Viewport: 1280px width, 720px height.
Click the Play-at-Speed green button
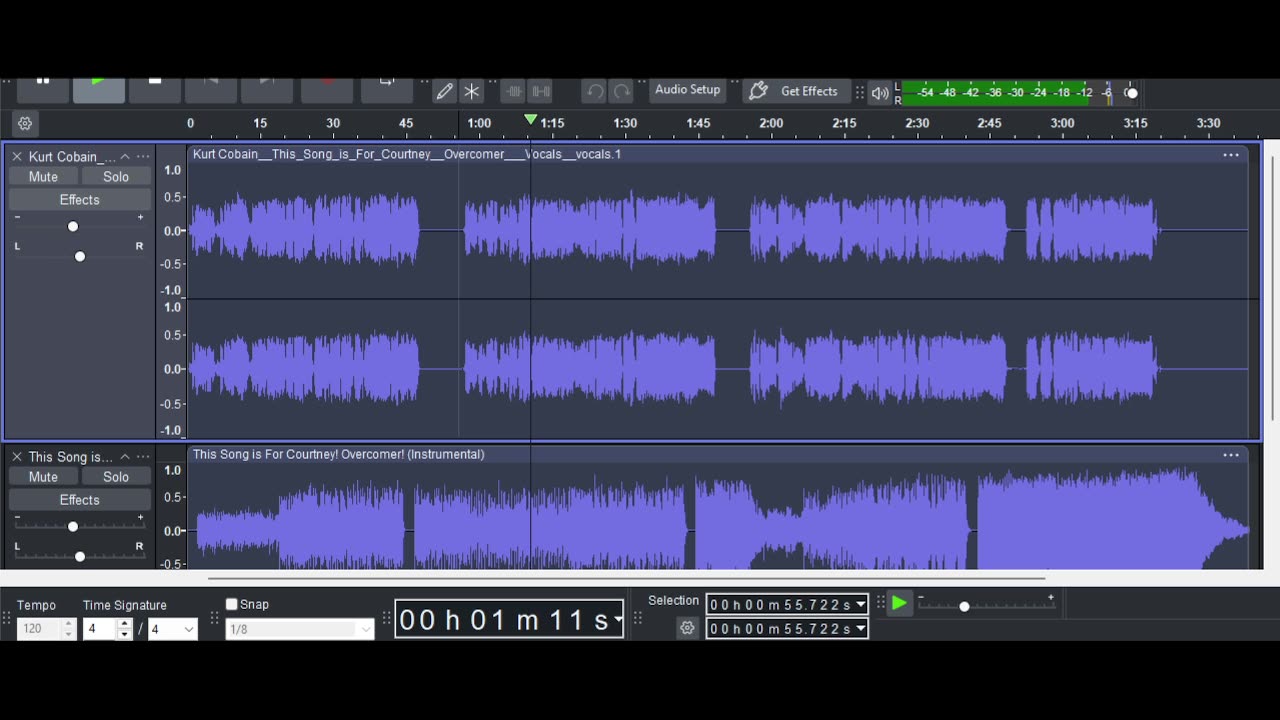point(899,603)
